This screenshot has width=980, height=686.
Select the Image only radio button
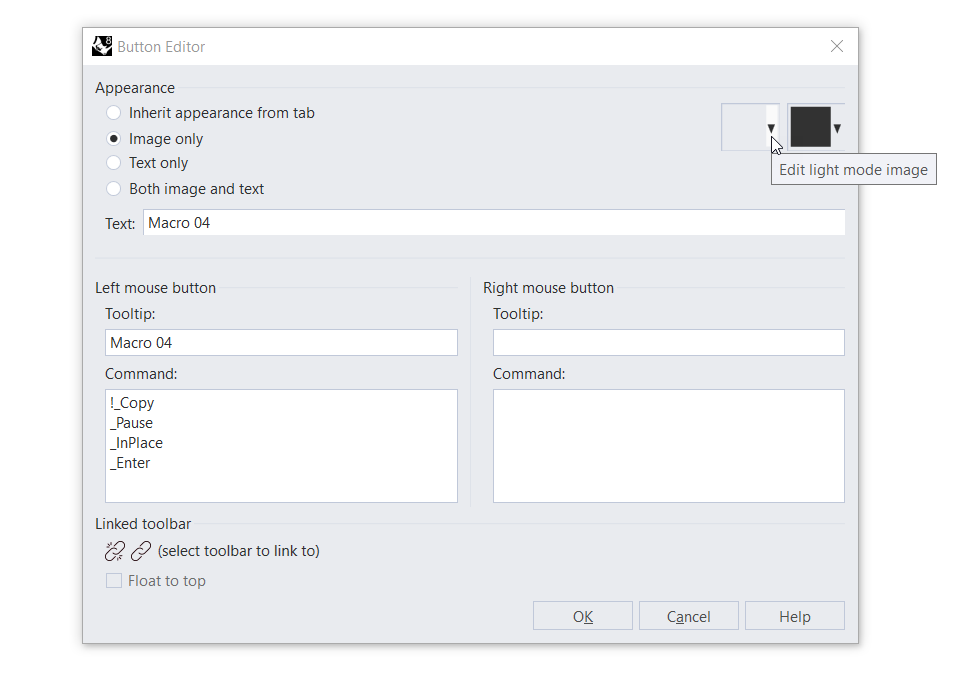click(114, 139)
